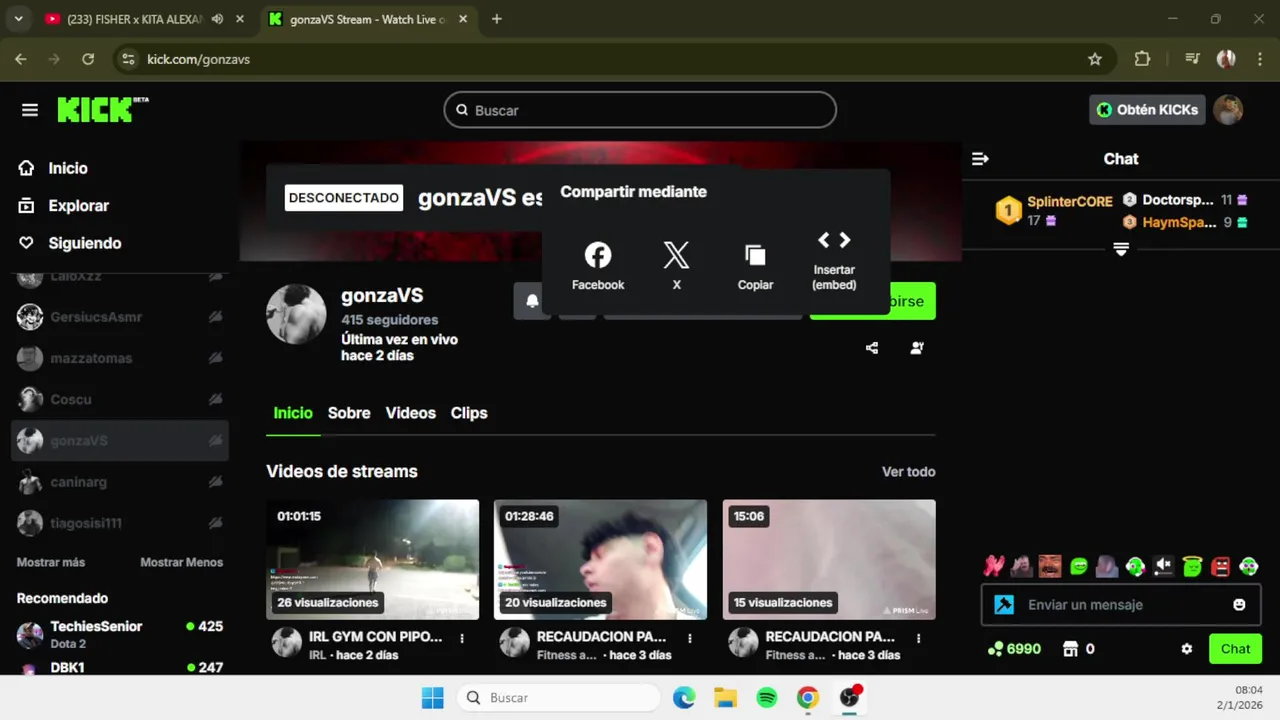Choose Insertar (embed) share option
This screenshot has height=720, width=1280.
pos(834,260)
